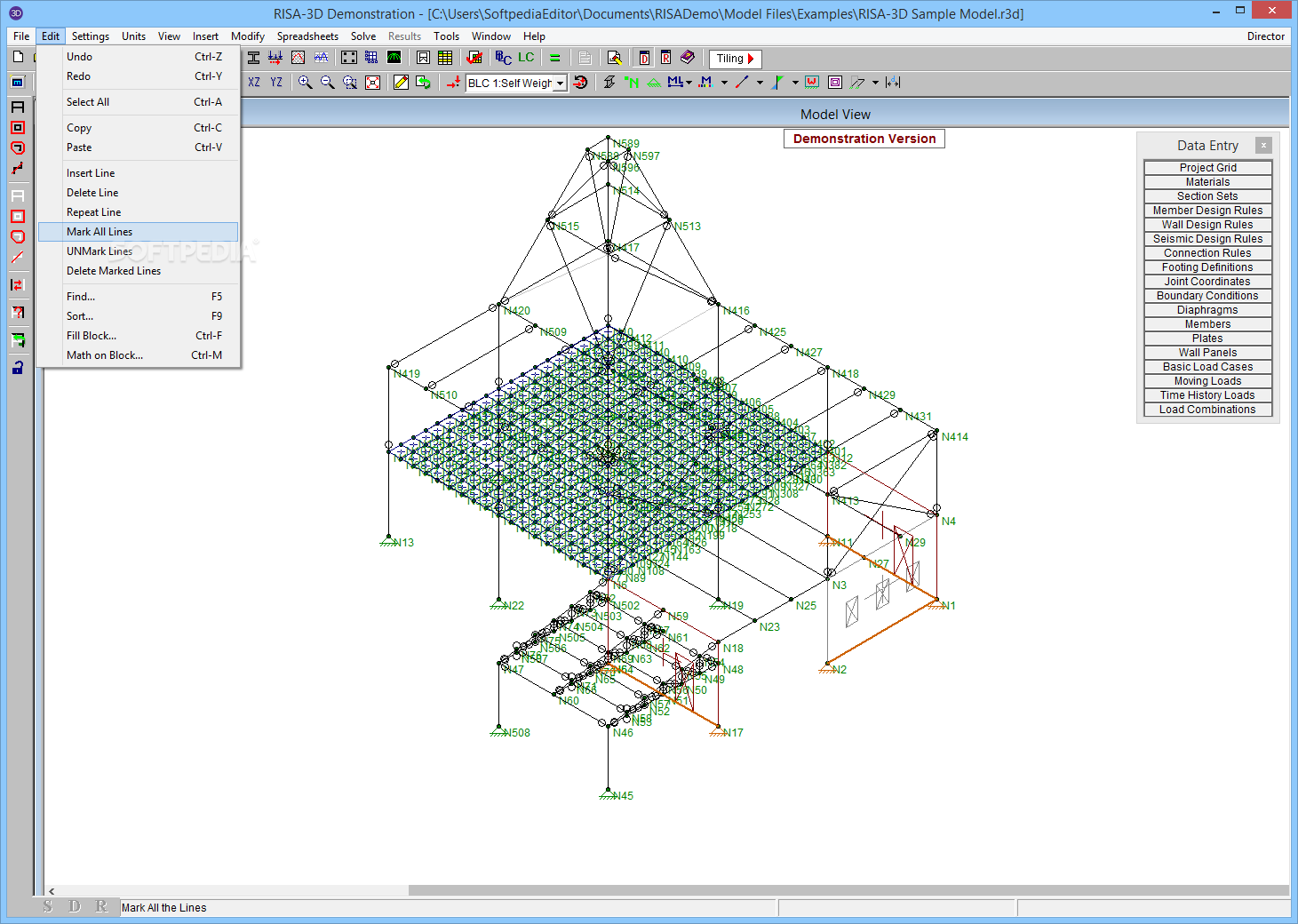Click the horizontal scrollbar thumb
Image resolution: width=1298 pixels, height=924 pixels.
848,890
